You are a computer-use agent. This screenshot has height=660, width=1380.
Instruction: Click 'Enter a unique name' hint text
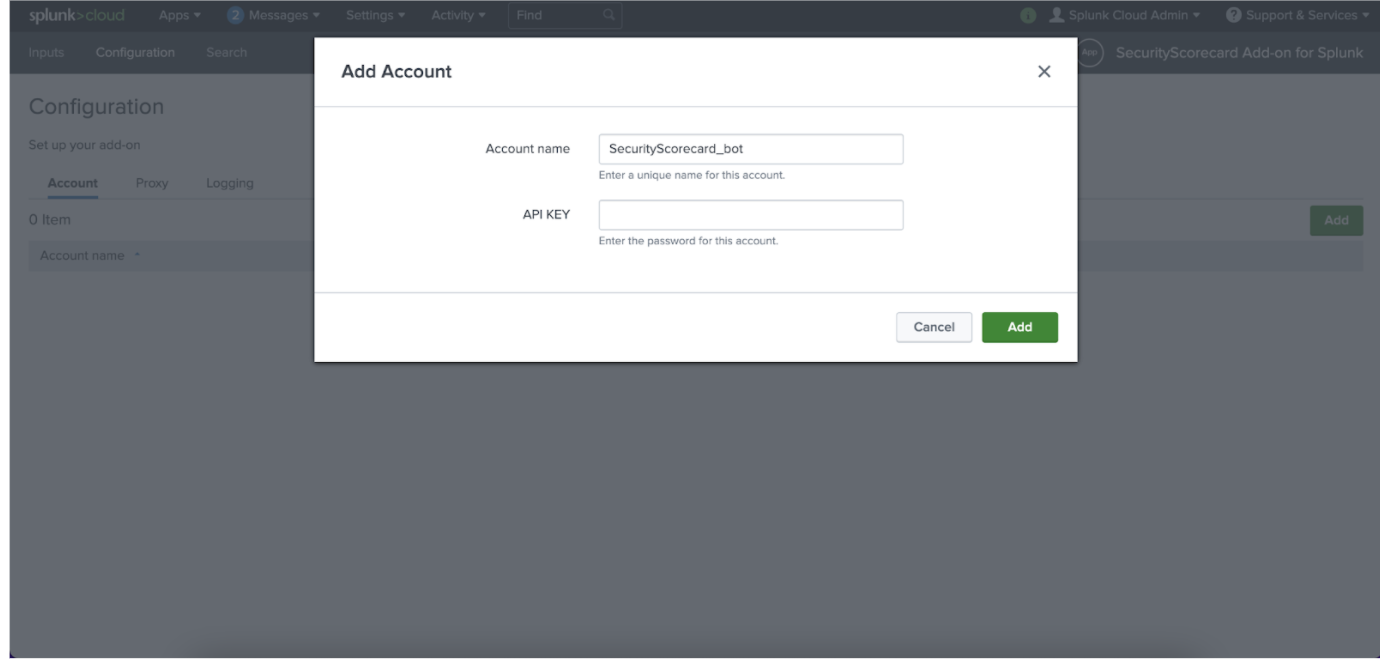coord(691,175)
